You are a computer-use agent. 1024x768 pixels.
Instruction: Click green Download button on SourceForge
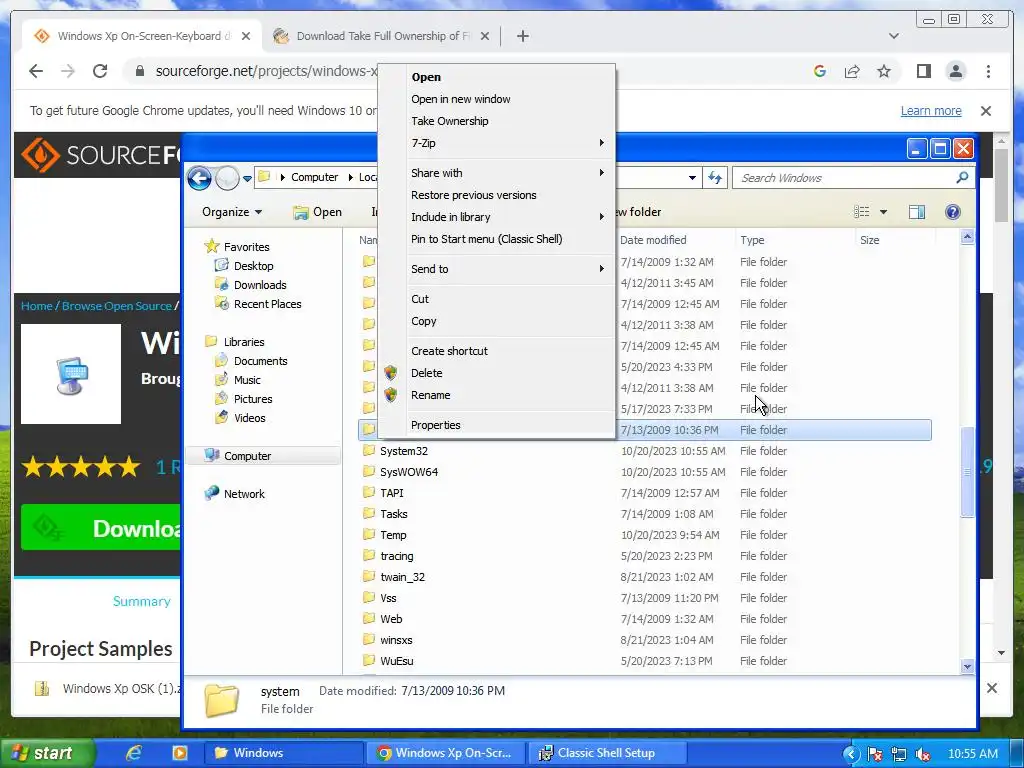coord(101,528)
